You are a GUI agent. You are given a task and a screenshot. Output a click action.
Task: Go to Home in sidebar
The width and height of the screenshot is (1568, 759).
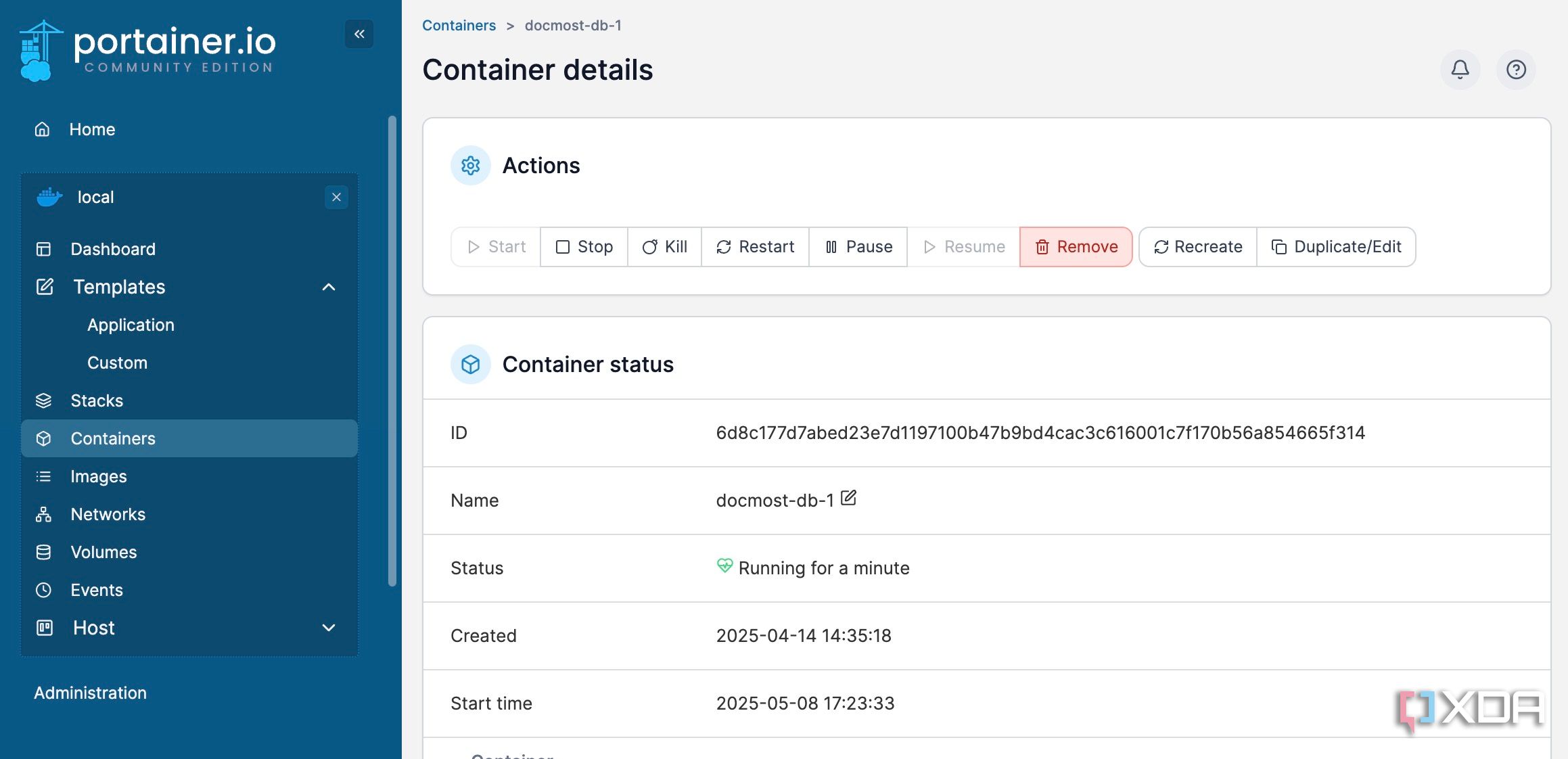92,129
